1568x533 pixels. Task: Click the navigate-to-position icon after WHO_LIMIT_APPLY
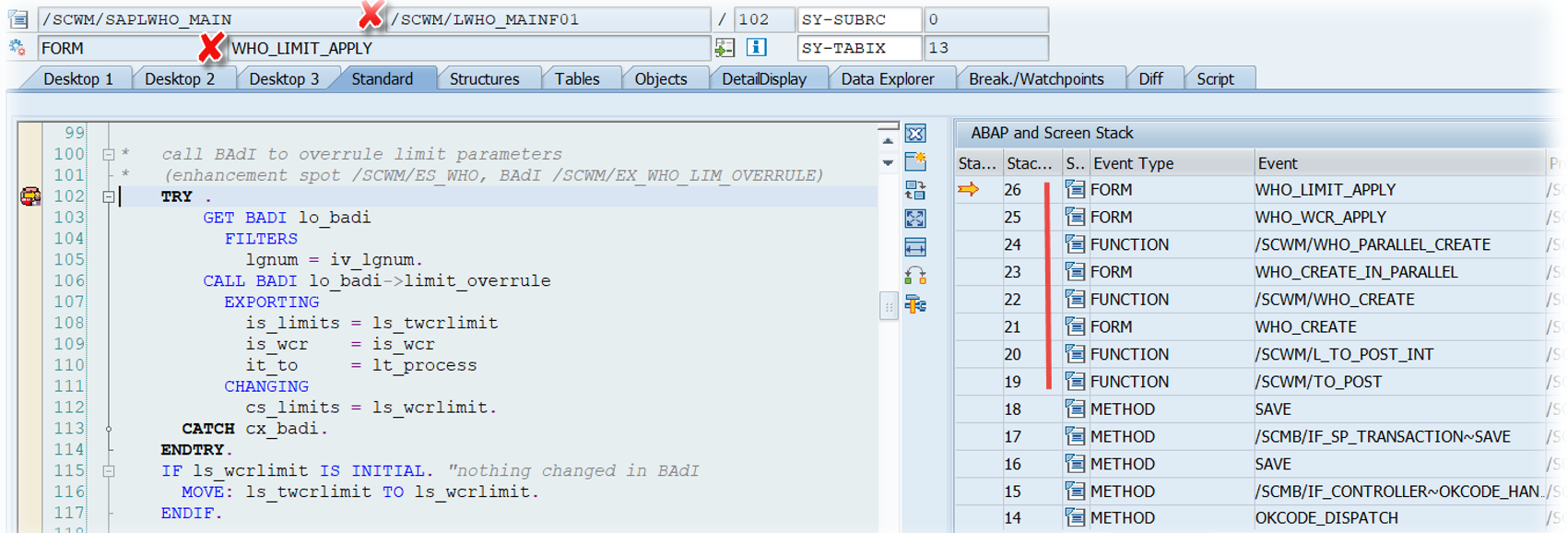[x=725, y=47]
